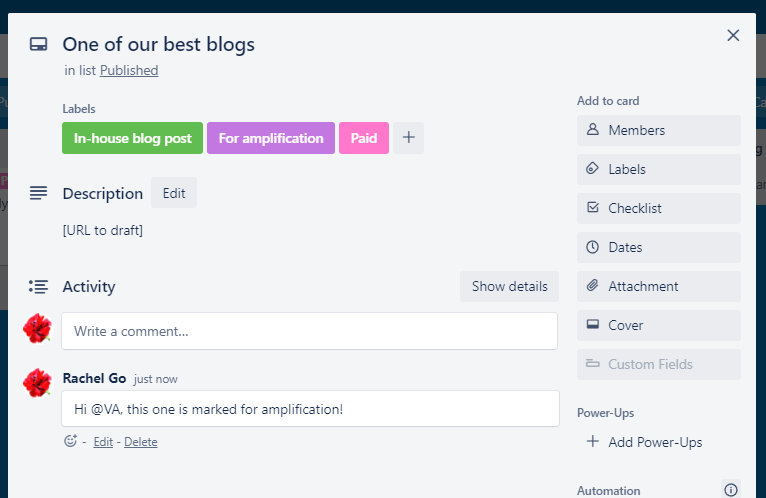Open the Cover options
766x498 pixels.
pos(659,325)
